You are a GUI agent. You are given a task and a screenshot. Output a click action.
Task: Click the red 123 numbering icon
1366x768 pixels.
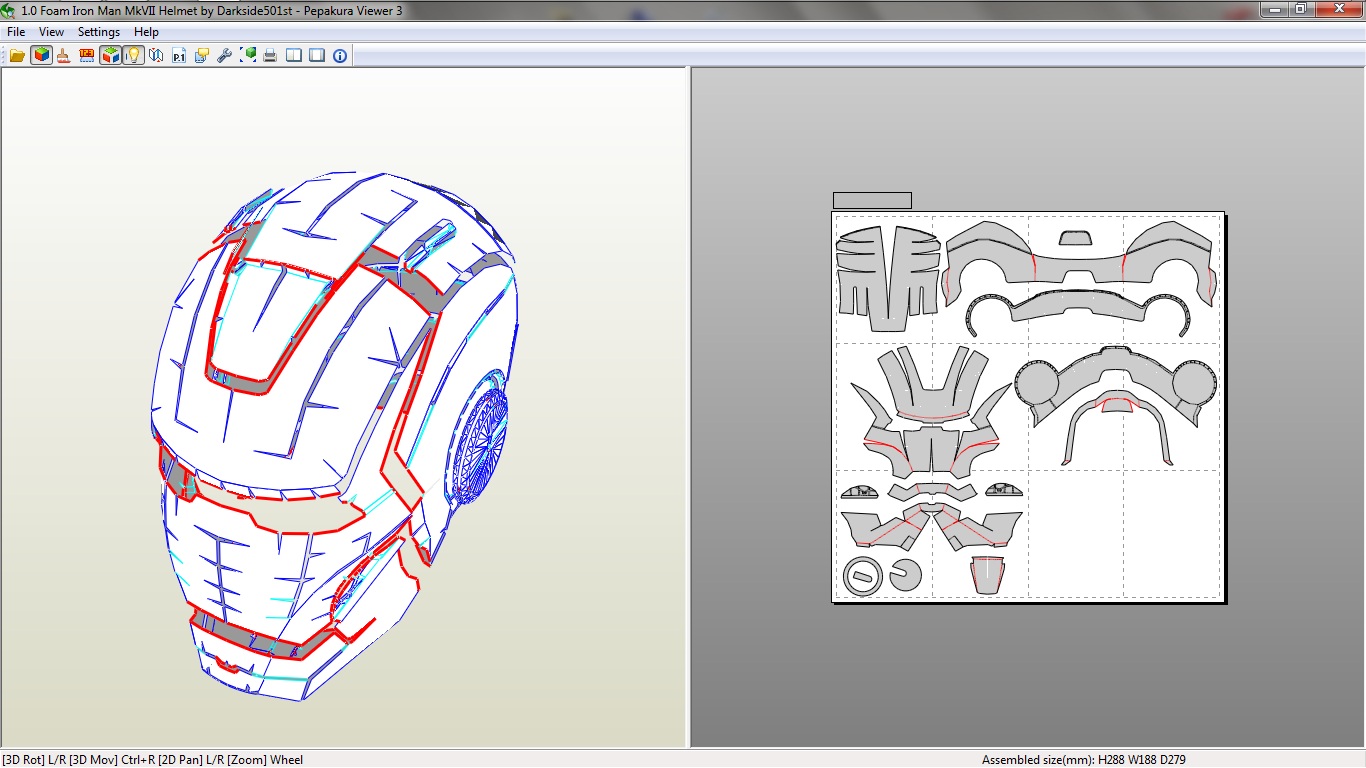(86, 55)
